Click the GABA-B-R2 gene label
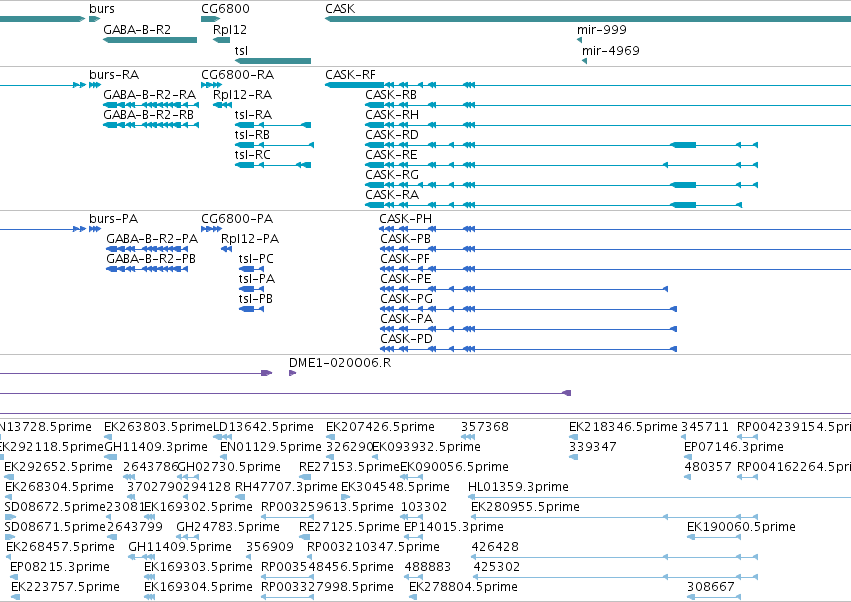 pyautogui.click(x=137, y=29)
